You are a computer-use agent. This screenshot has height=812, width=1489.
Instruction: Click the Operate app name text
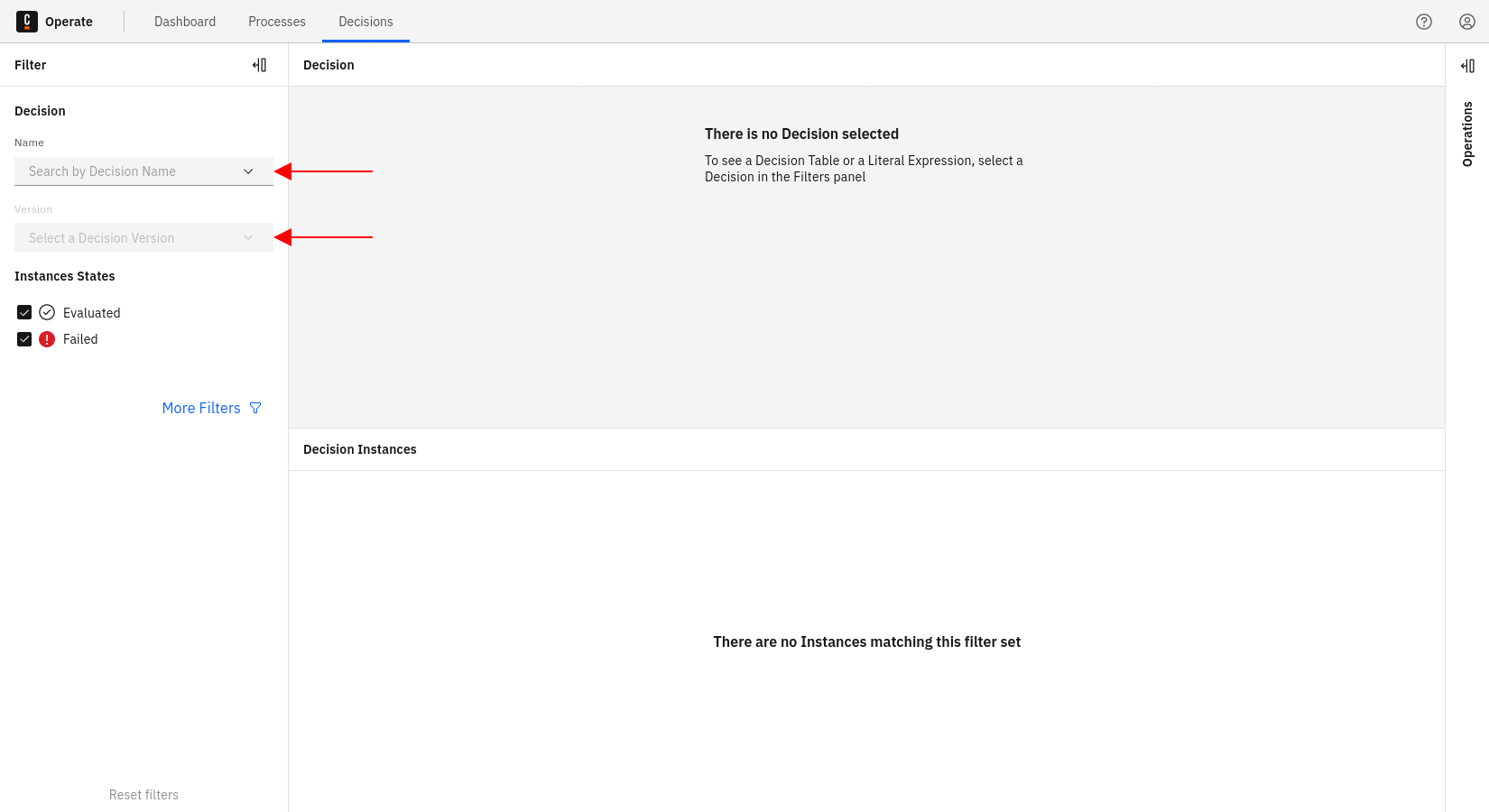pos(69,22)
